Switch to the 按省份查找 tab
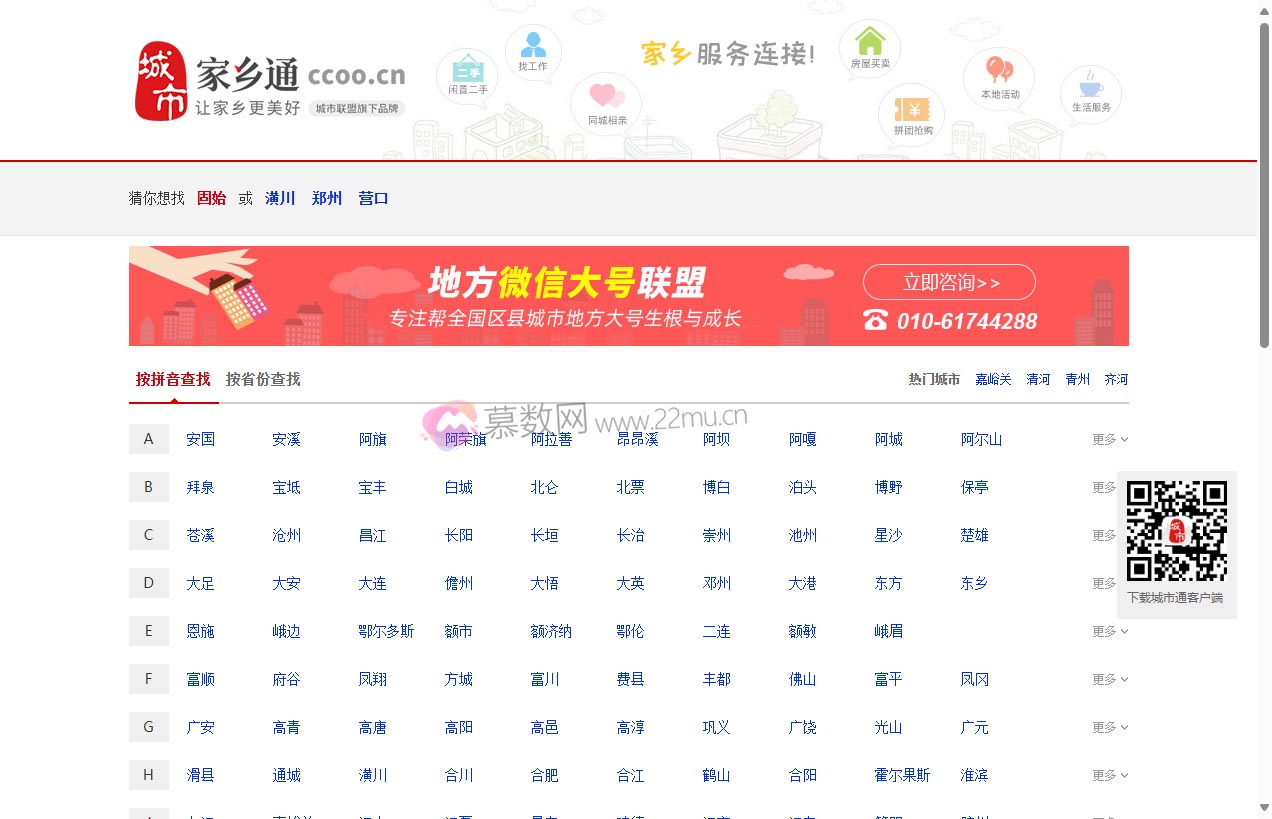Viewport: 1272px width, 819px height. tap(262, 380)
